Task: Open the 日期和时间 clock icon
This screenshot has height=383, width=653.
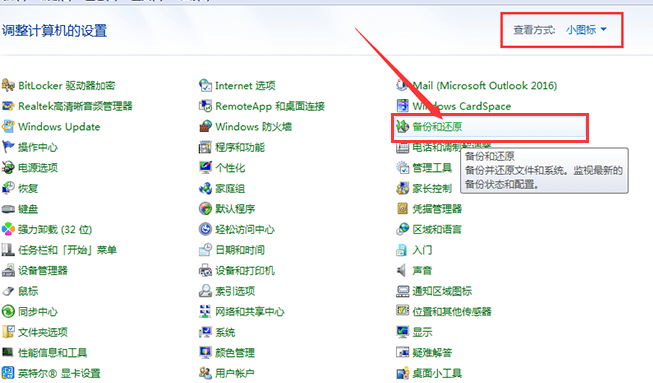Action: 205,250
